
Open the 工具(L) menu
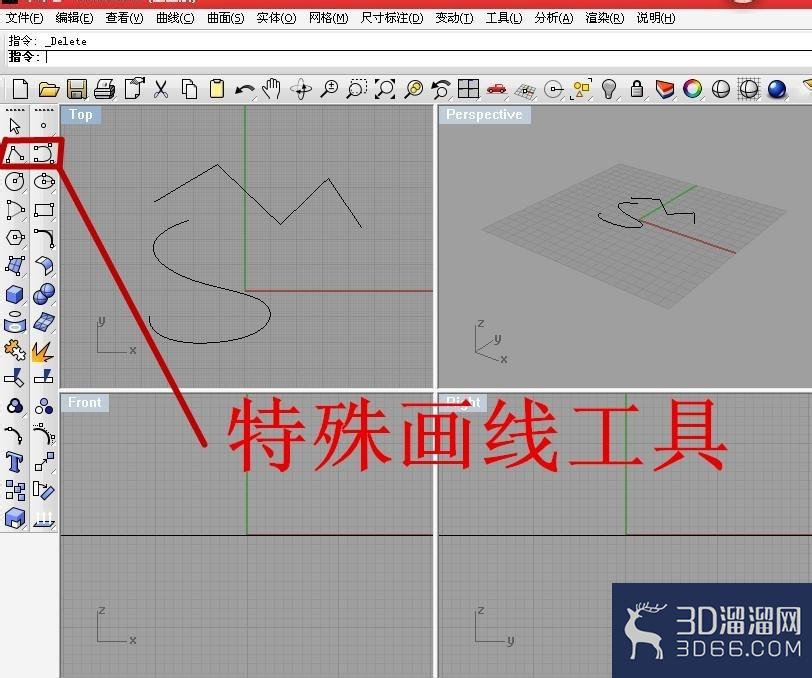pyautogui.click(x=504, y=18)
